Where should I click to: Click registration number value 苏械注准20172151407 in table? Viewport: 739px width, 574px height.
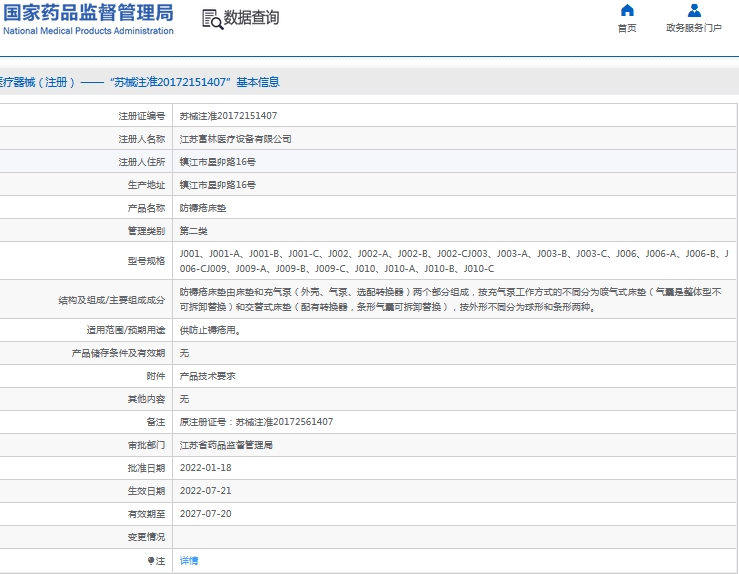(228, 116)
